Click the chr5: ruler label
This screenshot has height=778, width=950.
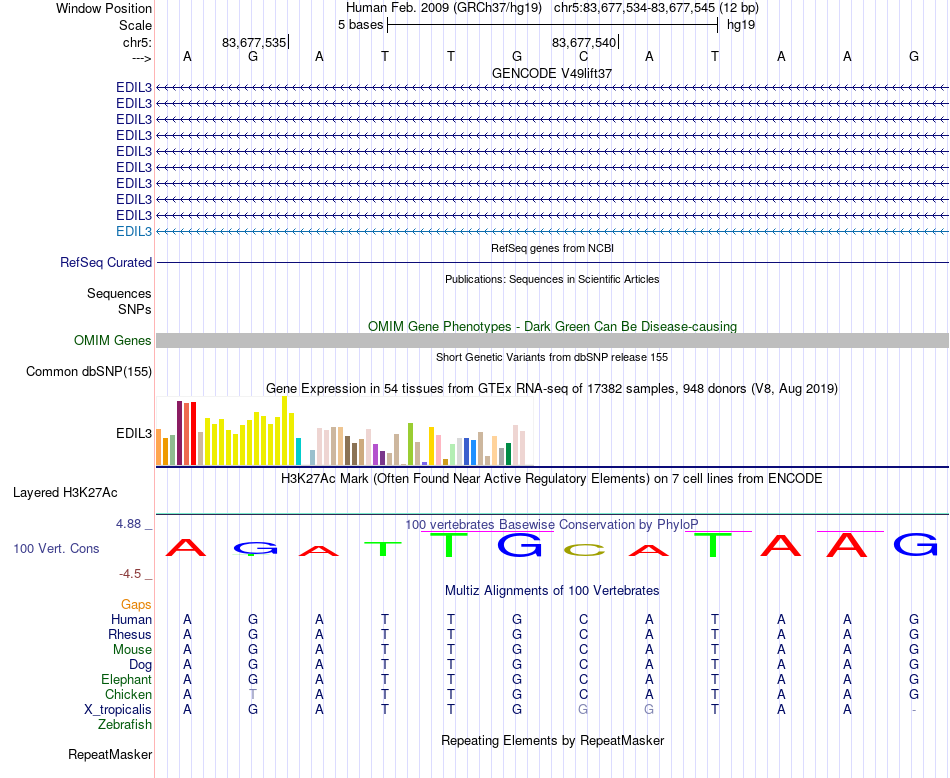point(137,42)
